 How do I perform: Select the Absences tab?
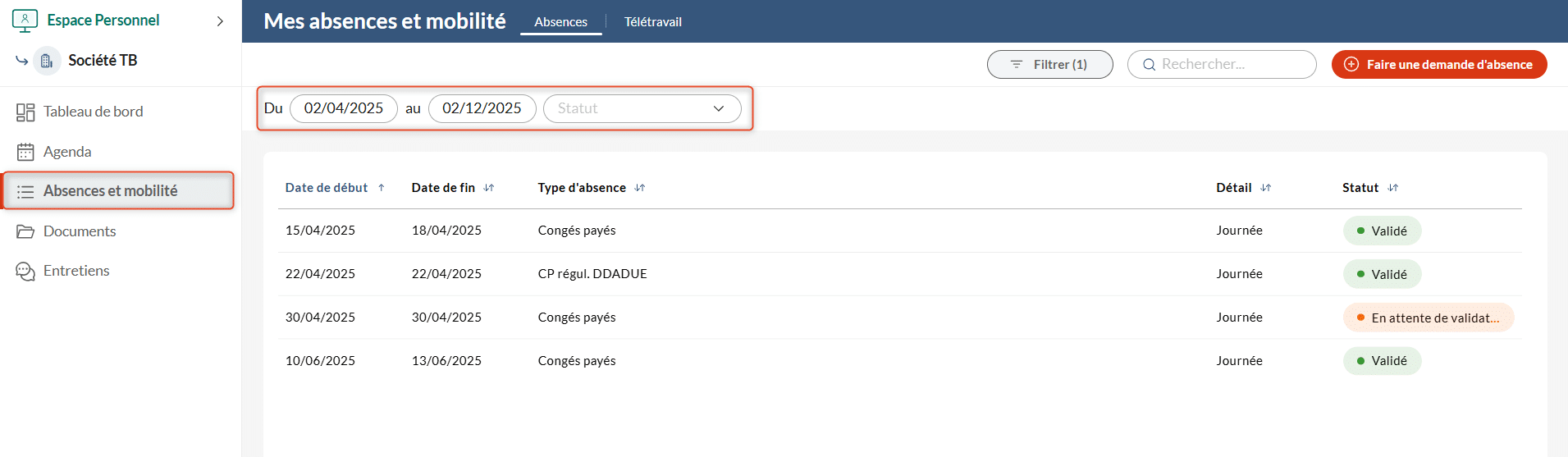pos(560,22)
